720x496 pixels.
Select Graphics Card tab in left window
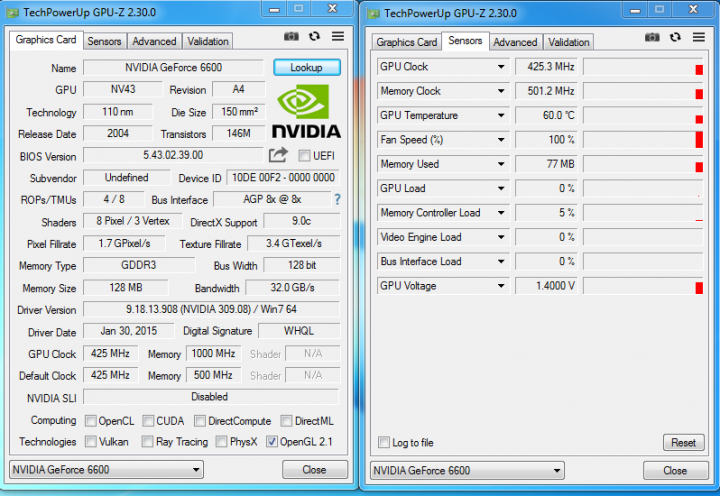coord(46,40)
